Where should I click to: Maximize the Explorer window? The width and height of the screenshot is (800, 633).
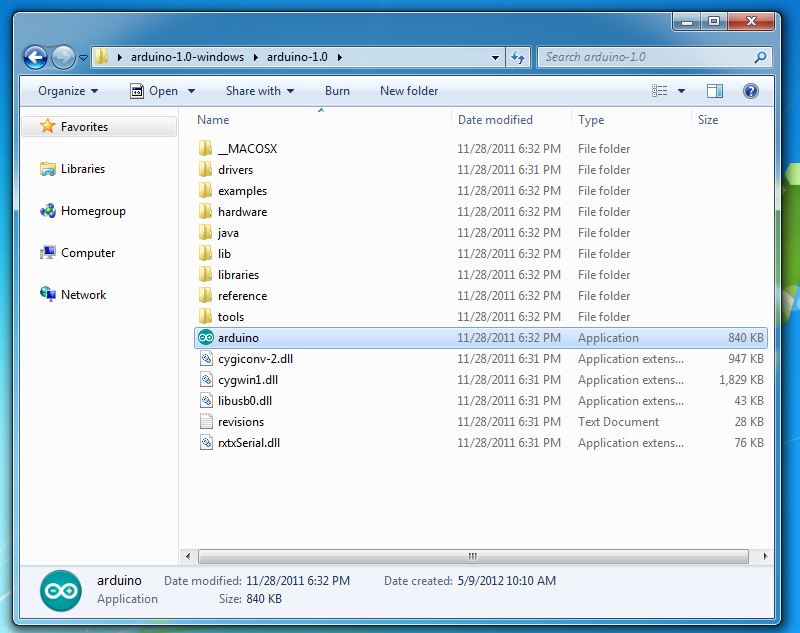point(714,21)
